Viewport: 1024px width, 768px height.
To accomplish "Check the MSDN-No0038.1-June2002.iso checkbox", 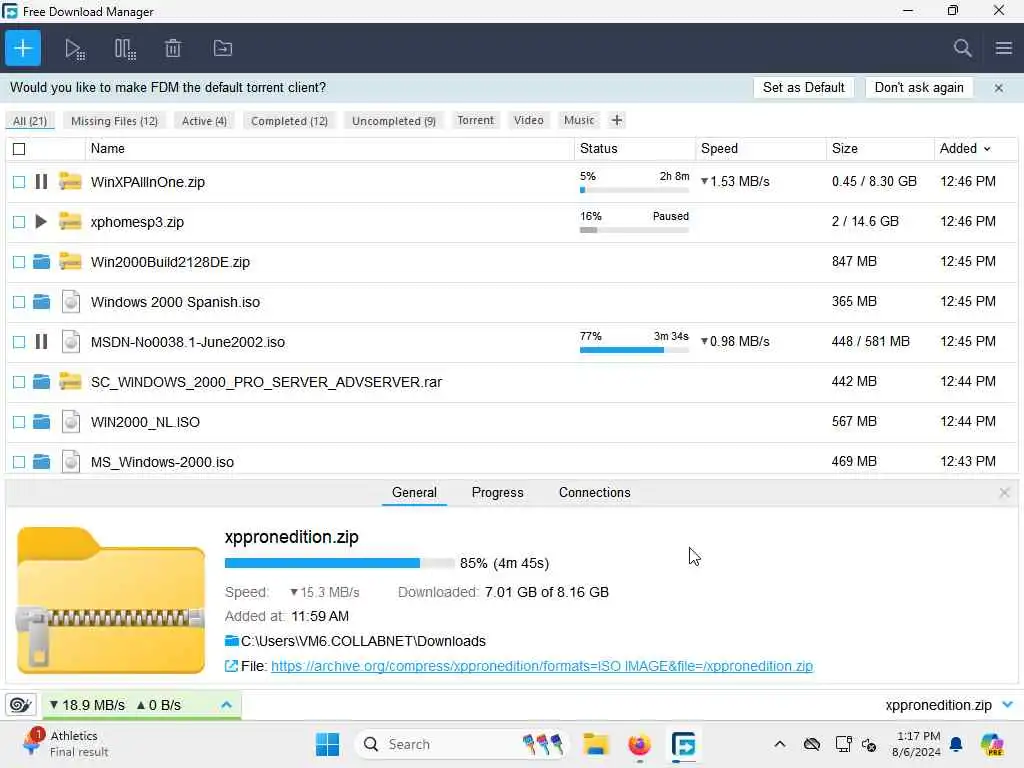I will point(19,342).
